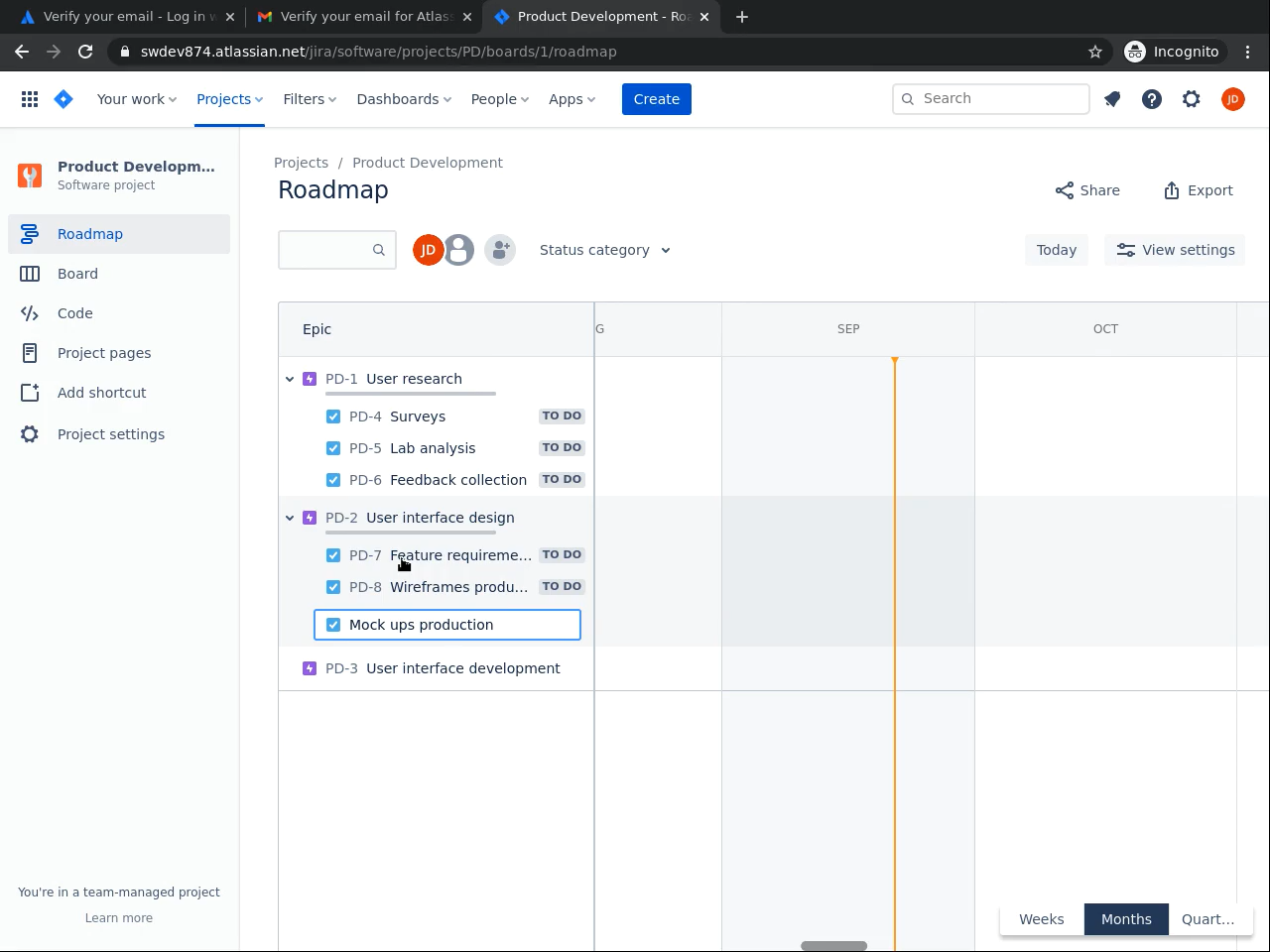The image size is (1270, 952).
Task: Click the PD-5 Lab analysis checkbox icon
Action: (x=333, y=448)
